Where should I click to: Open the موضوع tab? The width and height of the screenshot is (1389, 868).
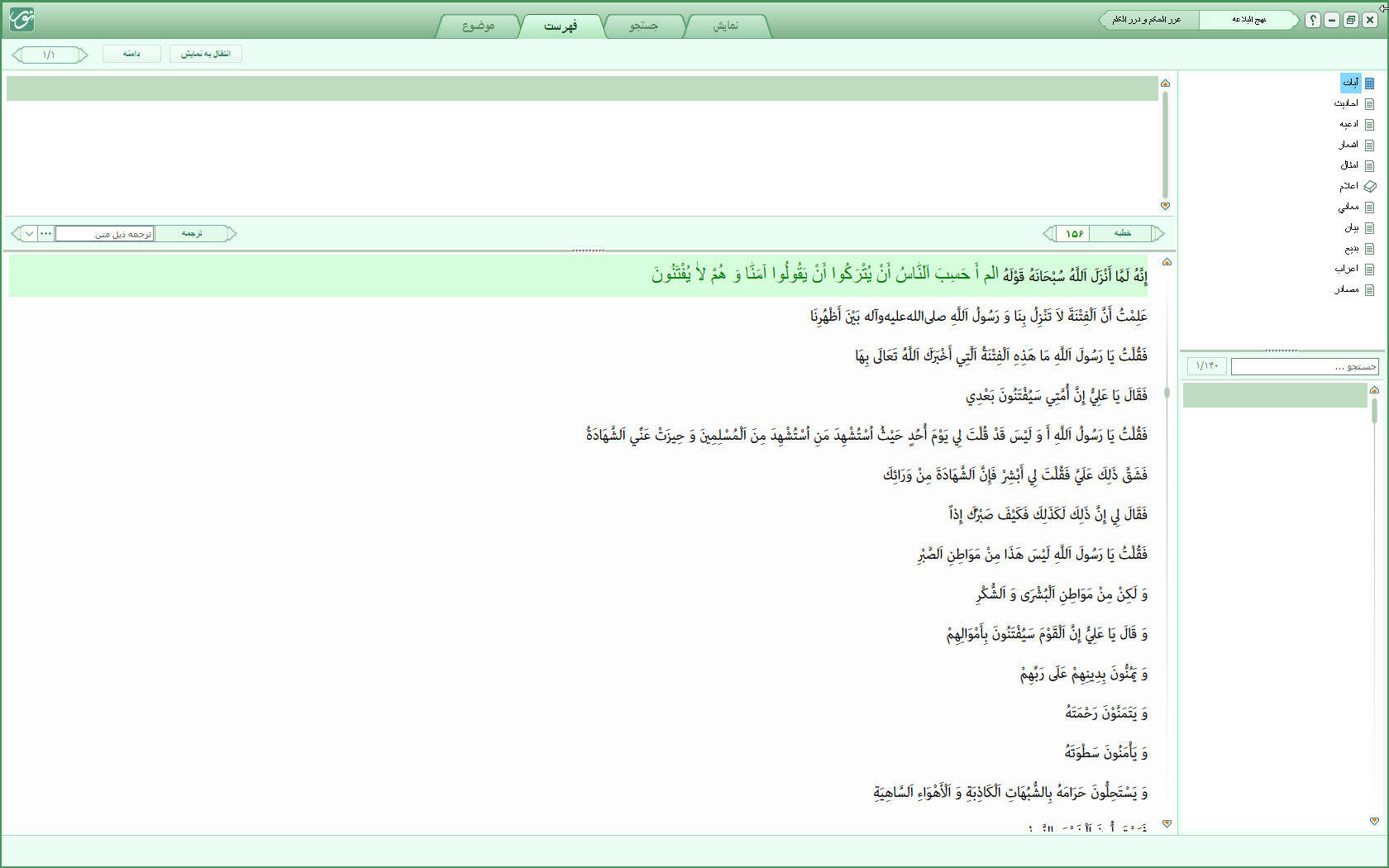click(x=478, y=26)
